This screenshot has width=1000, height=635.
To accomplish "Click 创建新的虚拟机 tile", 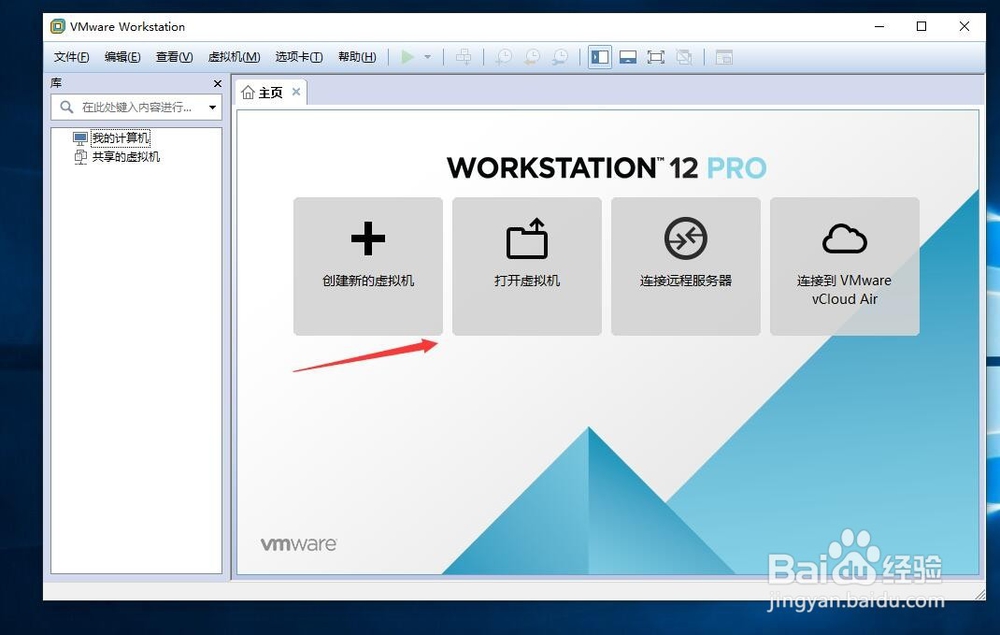I will [x=368, y=266].
